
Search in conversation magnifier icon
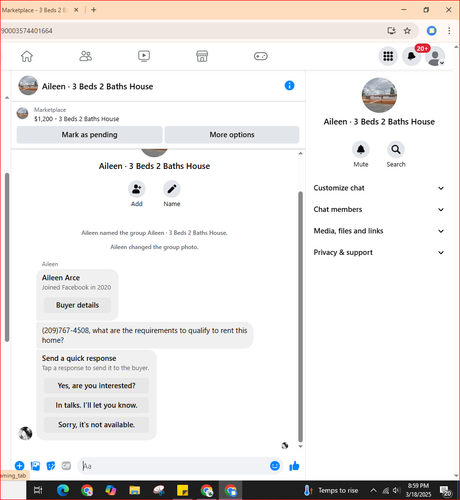point(396,150)
